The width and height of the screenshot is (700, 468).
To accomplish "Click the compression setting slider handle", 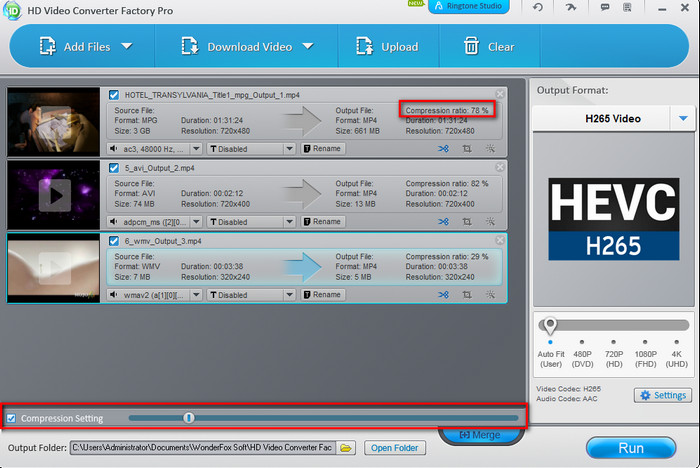I will (x=189, y=418).
